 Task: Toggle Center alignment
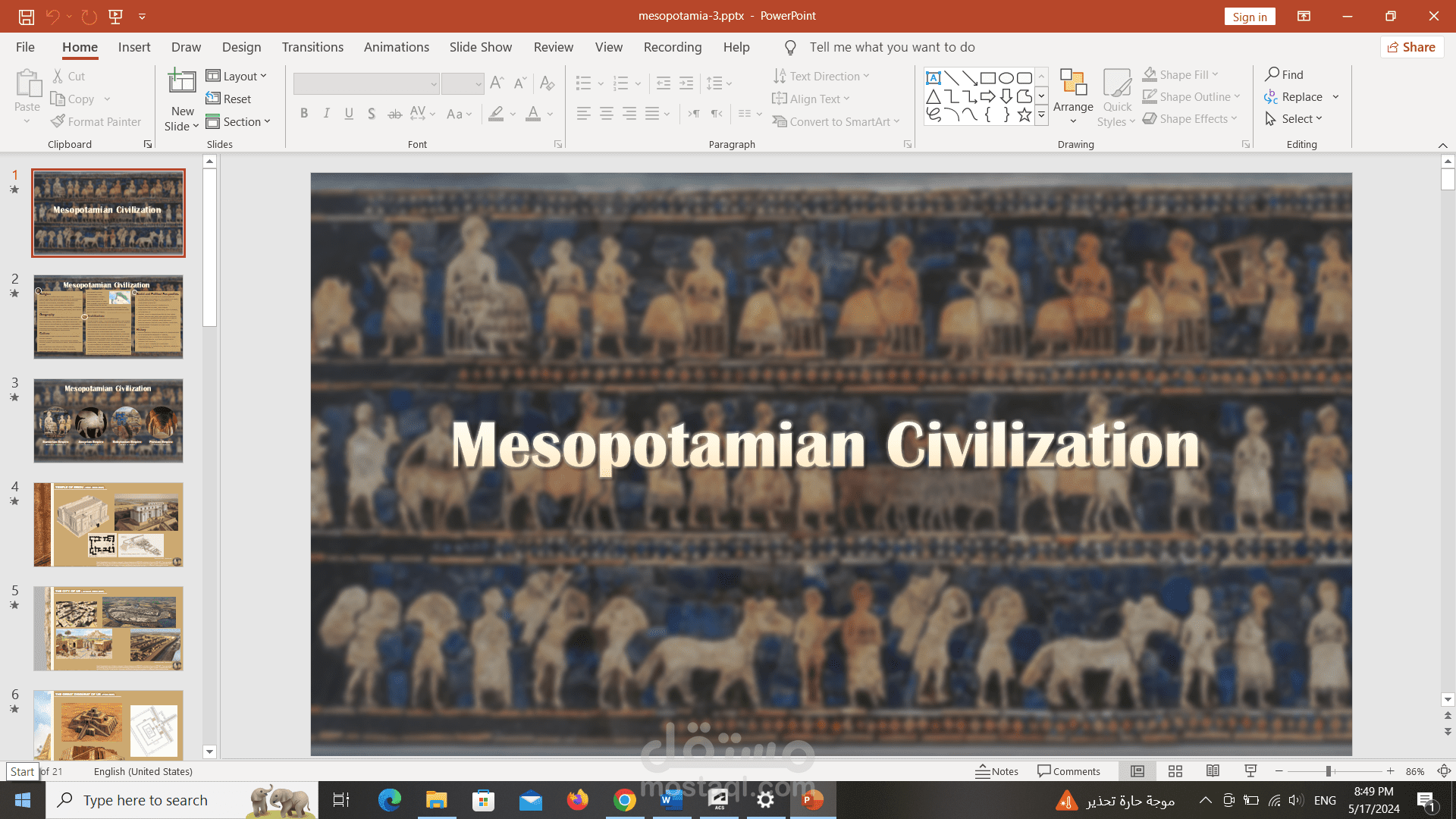[x=607, y=114]
